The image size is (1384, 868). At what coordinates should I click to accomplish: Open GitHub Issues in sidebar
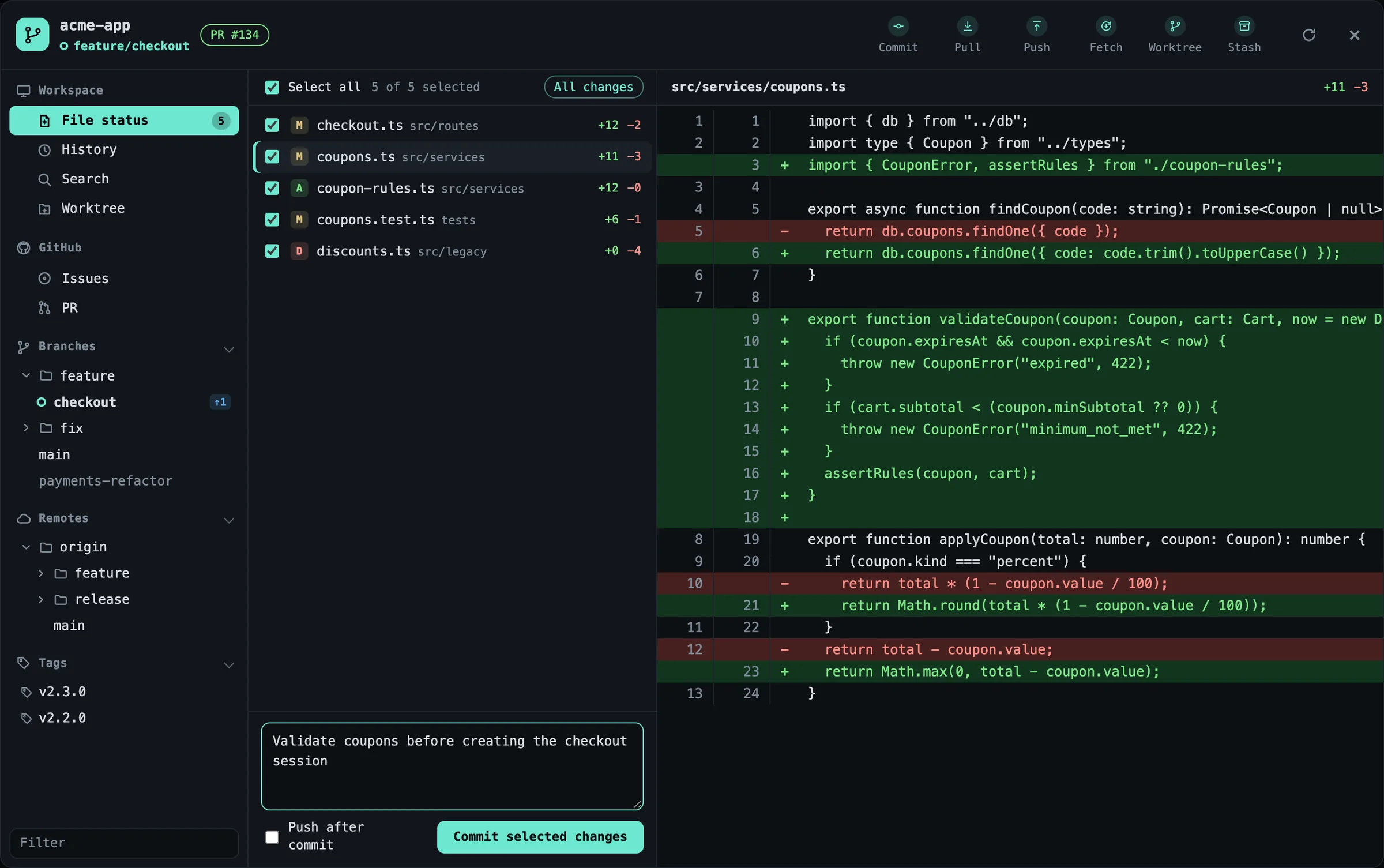click(x=124, y=279)
